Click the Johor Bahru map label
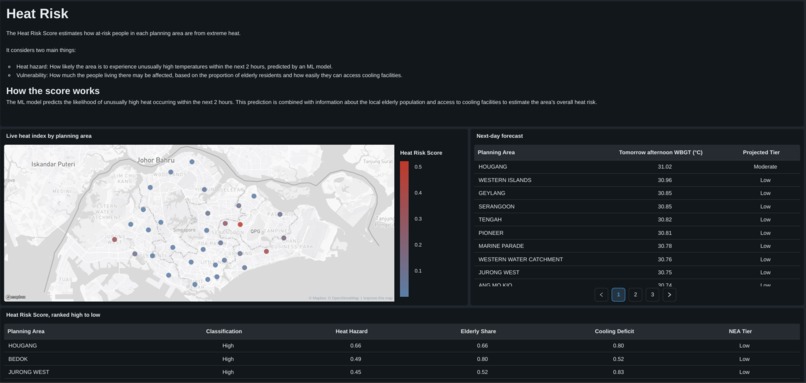This screenshot has width=806, height=383. tap(156, 160)
